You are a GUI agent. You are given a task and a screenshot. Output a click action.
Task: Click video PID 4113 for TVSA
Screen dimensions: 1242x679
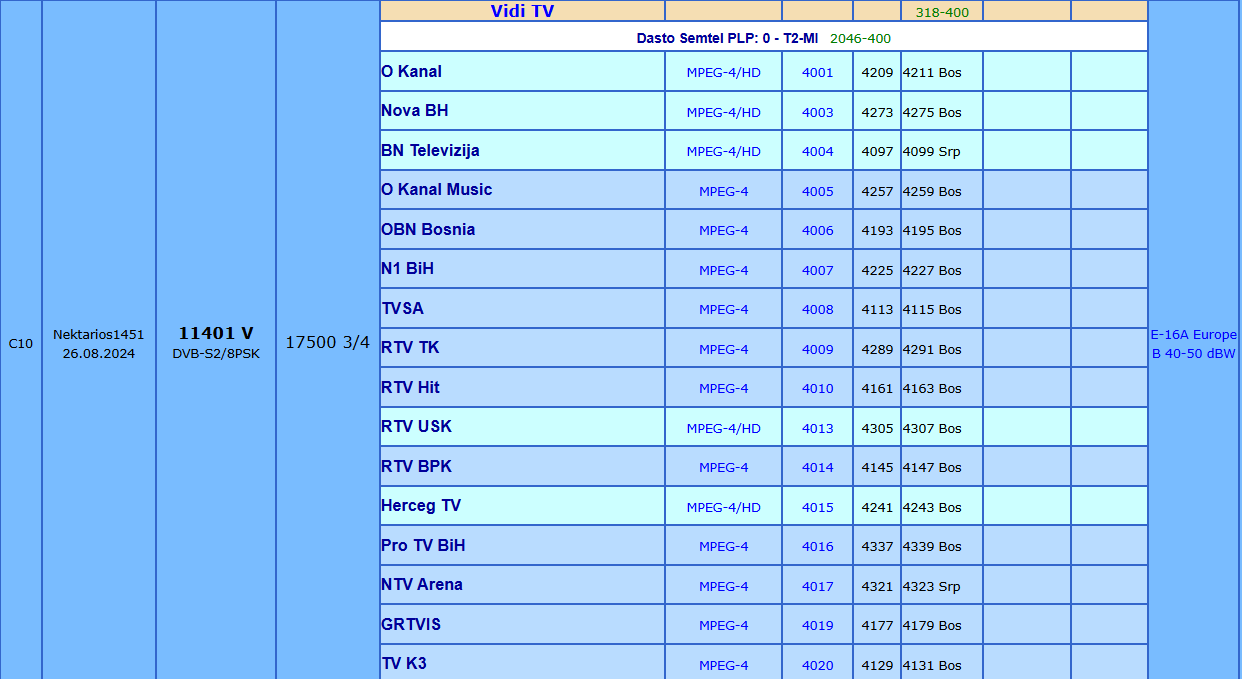(x=877, y=310)
